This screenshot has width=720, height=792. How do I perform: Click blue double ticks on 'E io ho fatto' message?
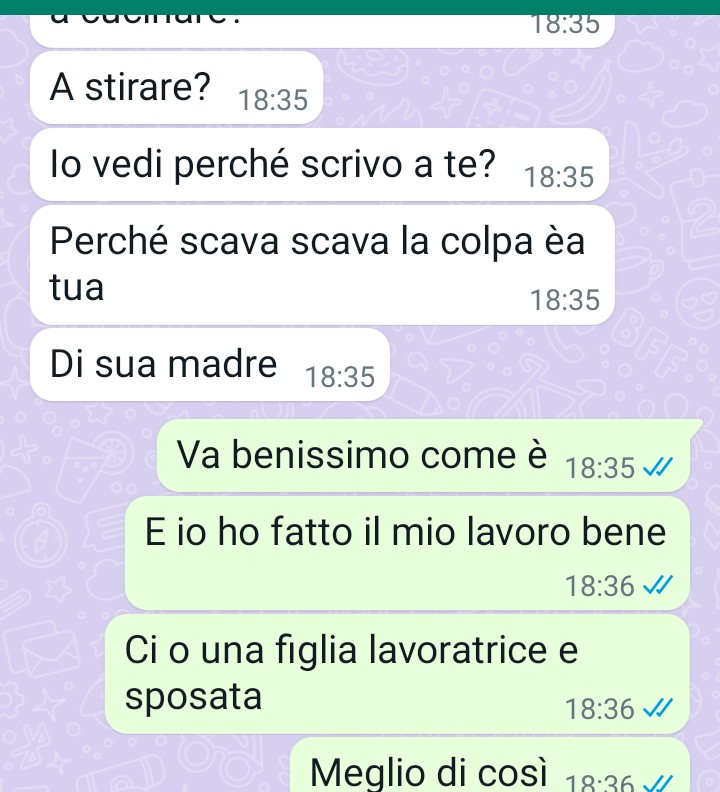coord(658,586)
